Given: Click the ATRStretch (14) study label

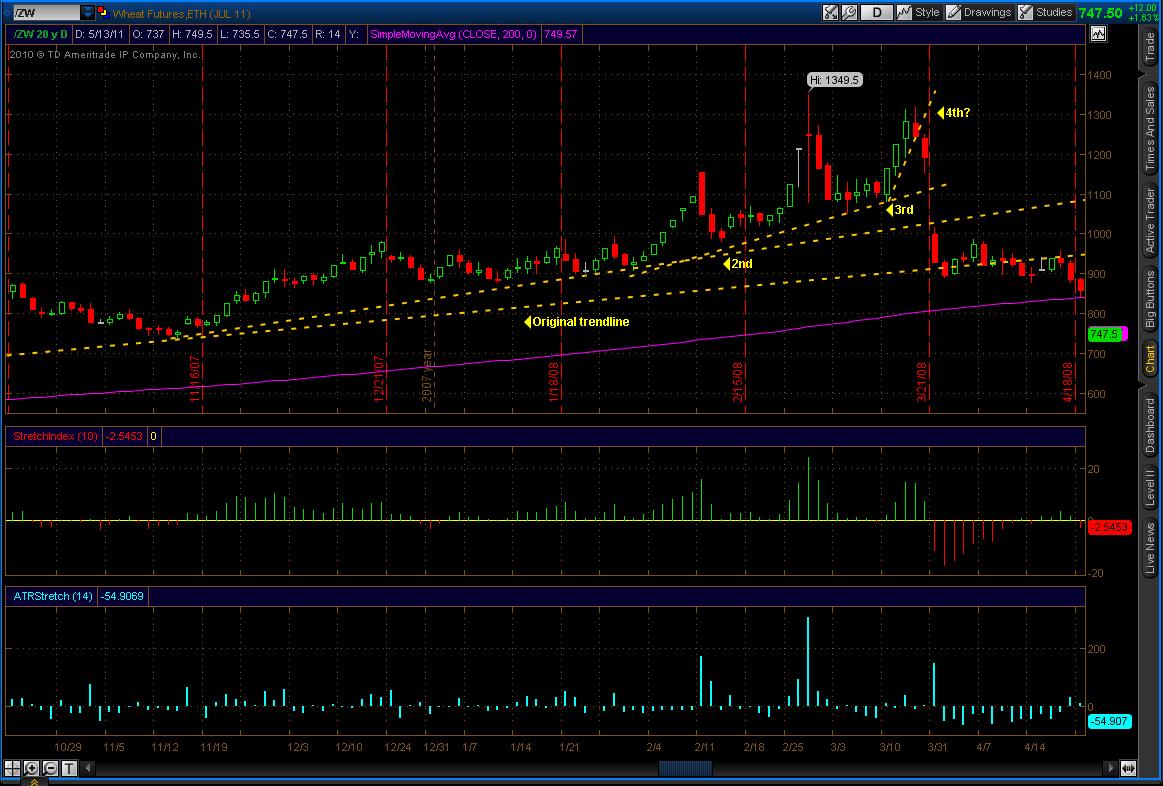Looking at the screenshot, I should click(52, 596).
